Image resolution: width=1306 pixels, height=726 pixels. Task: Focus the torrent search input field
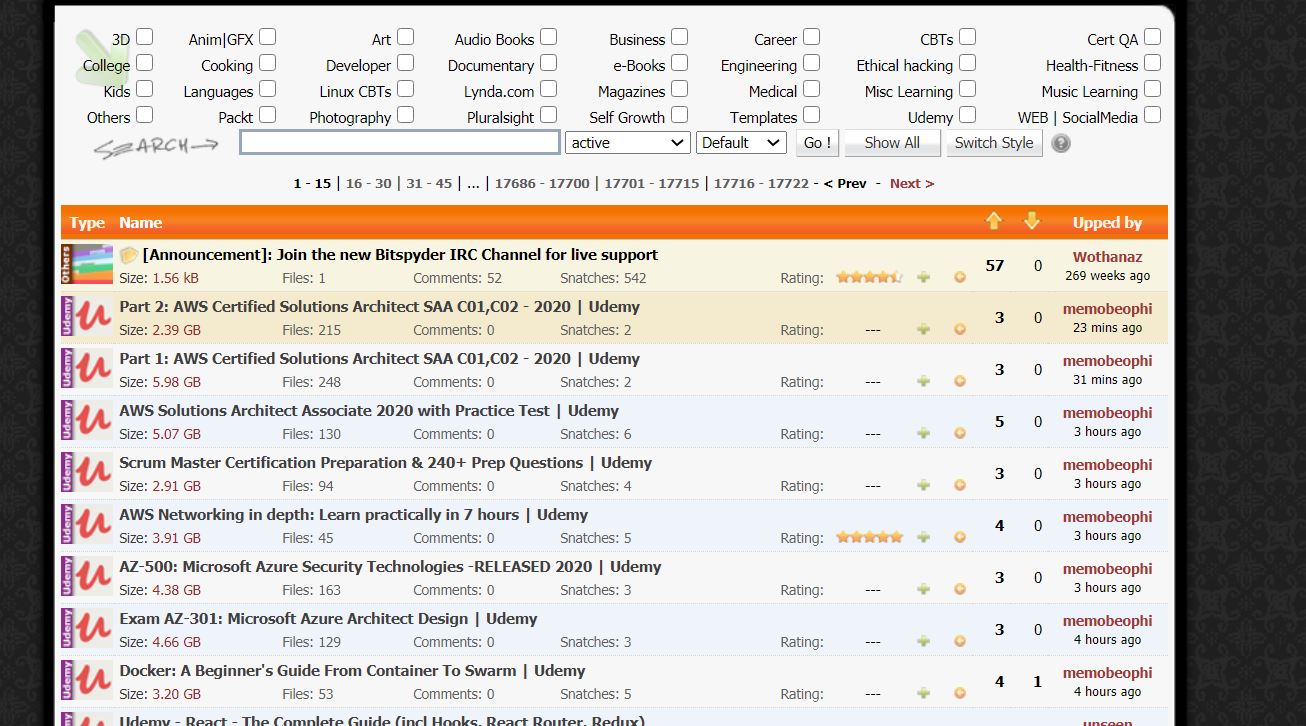(x=400, y=143)
